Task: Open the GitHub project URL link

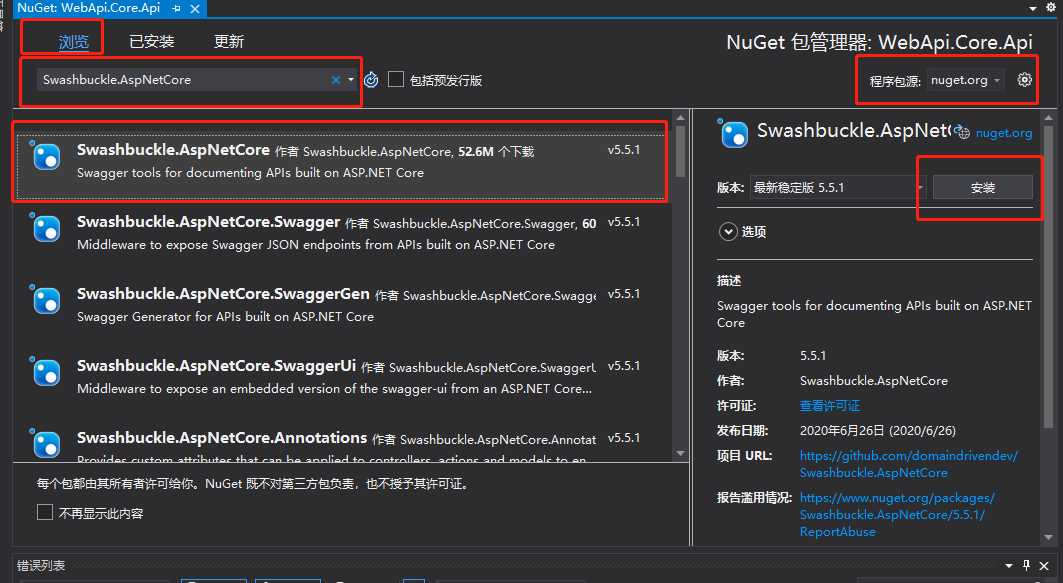Action: point(908,464)
